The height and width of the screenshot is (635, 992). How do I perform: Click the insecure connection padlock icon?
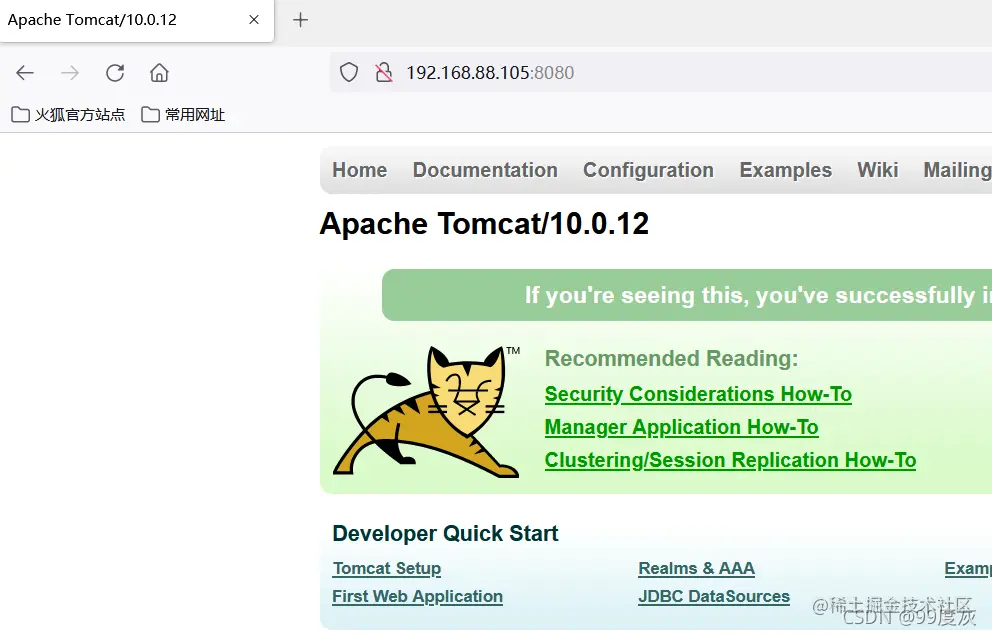click(383, 73)
